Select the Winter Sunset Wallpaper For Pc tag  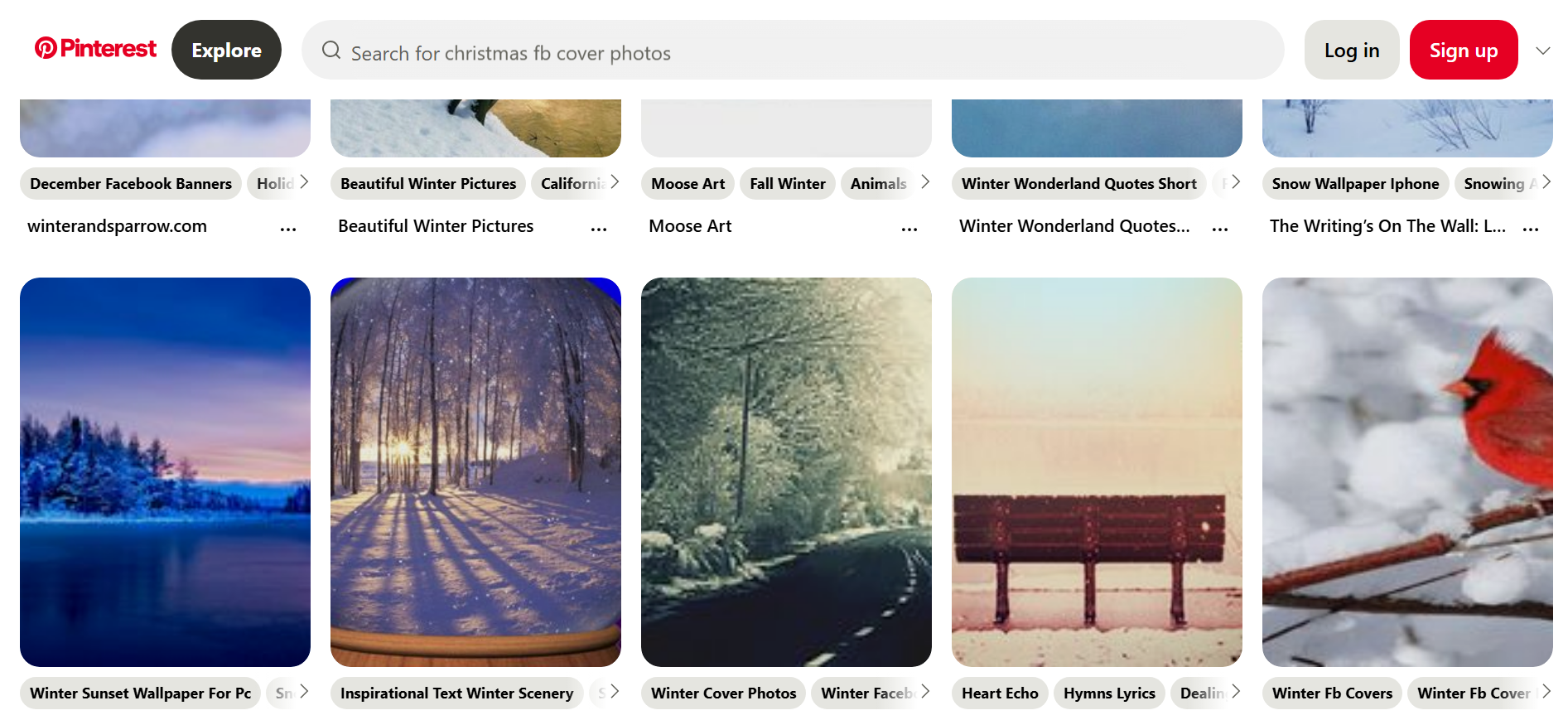tap(139, 693)
